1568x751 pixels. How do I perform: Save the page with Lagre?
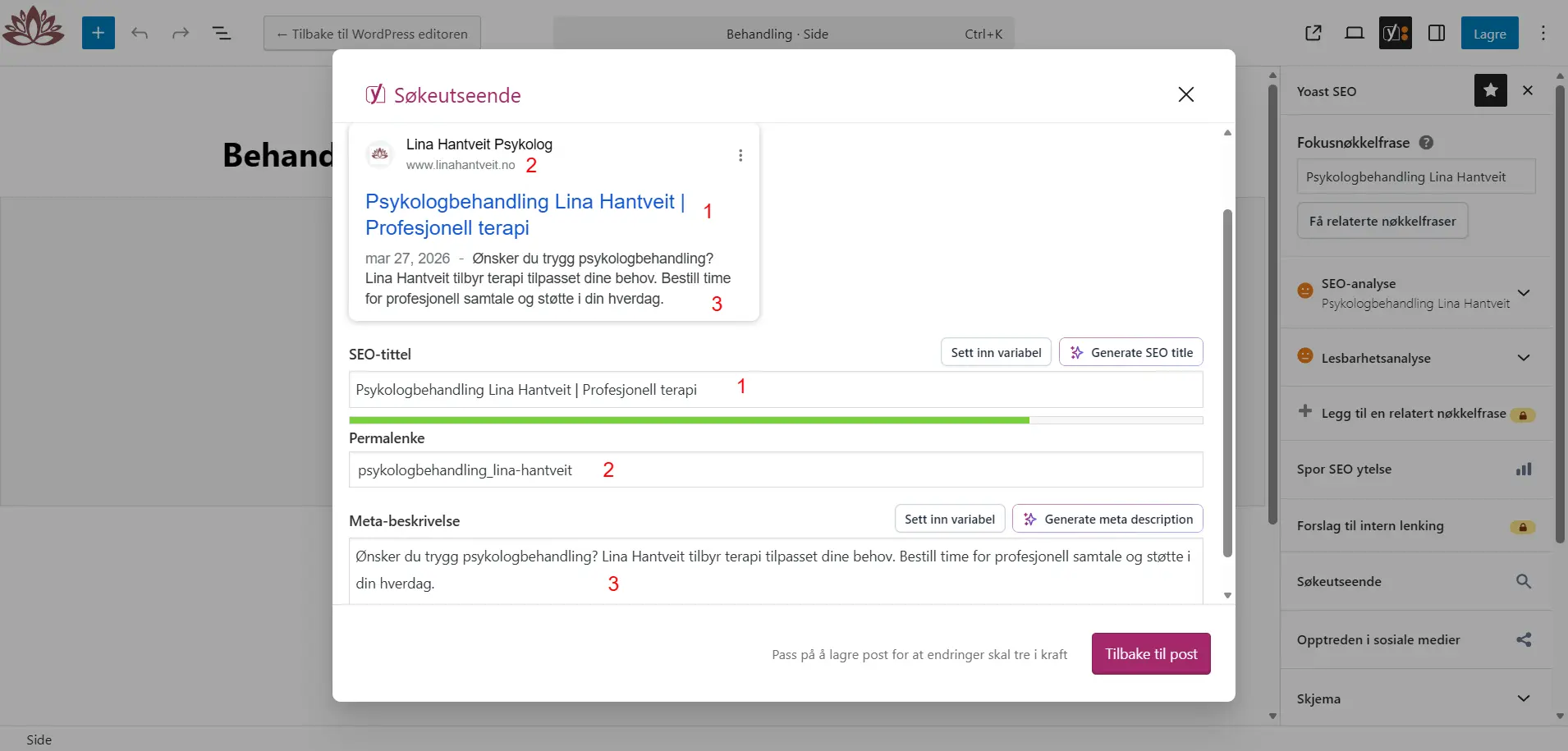(1490, 34)
